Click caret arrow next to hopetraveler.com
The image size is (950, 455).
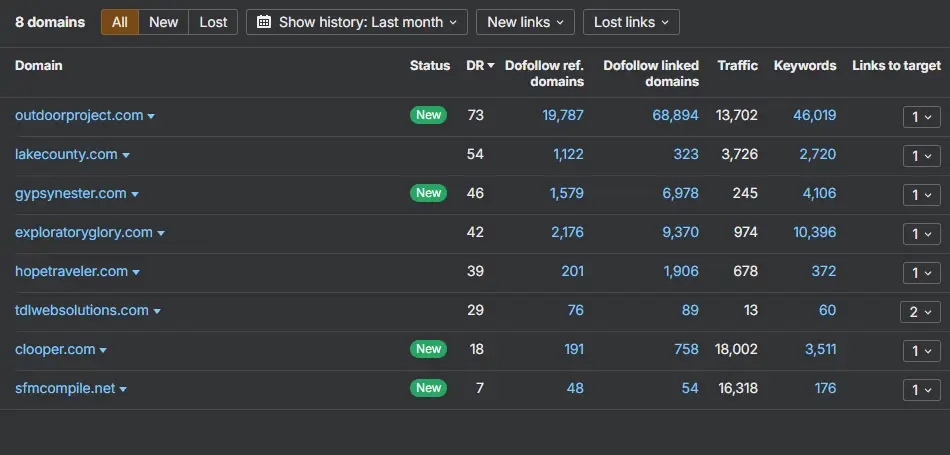[x=136, y=273]
